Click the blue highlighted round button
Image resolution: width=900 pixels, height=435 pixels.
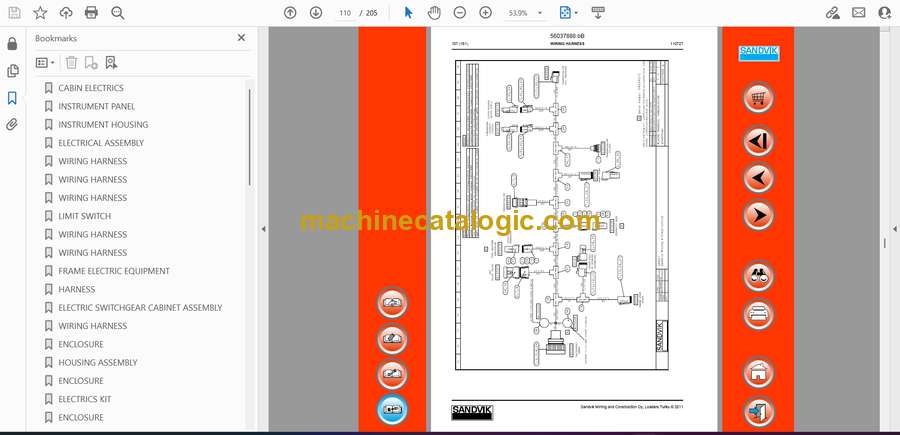point(392,410)
